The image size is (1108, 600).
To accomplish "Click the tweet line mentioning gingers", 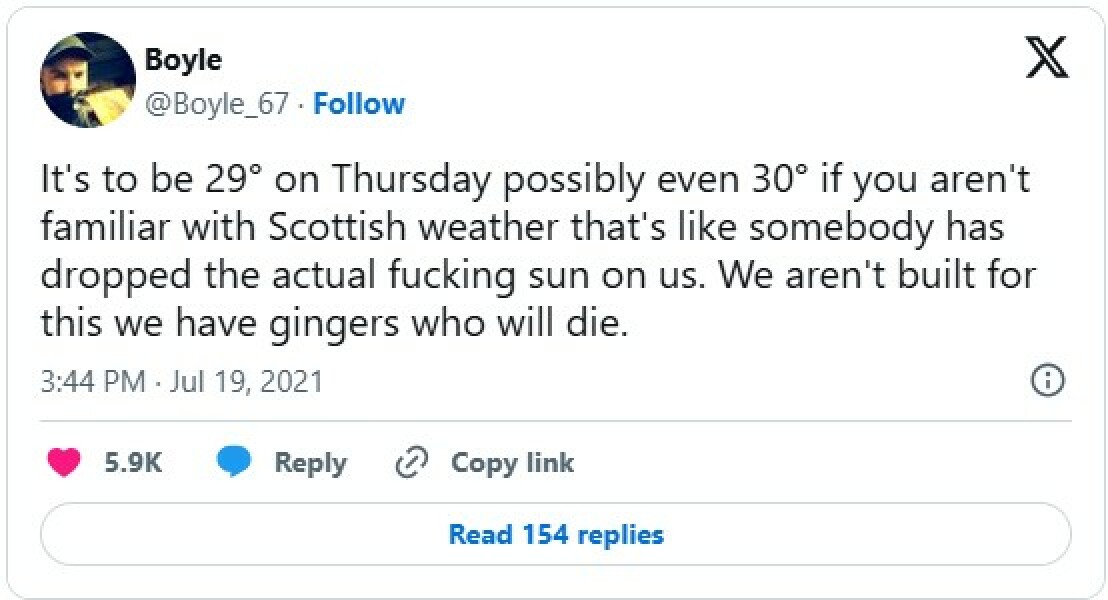I will [x=334, y=323].
